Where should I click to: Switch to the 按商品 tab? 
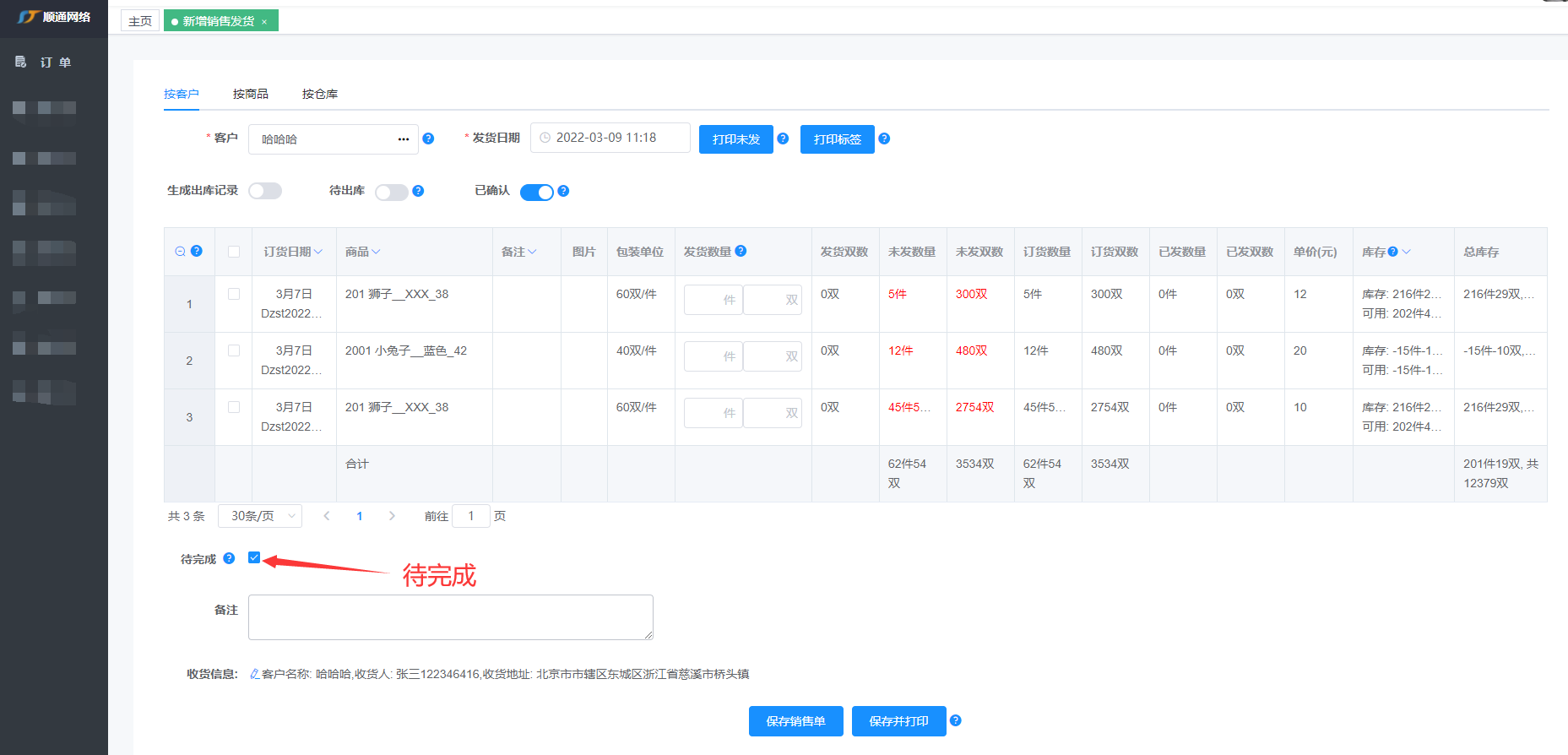[251, 94]
